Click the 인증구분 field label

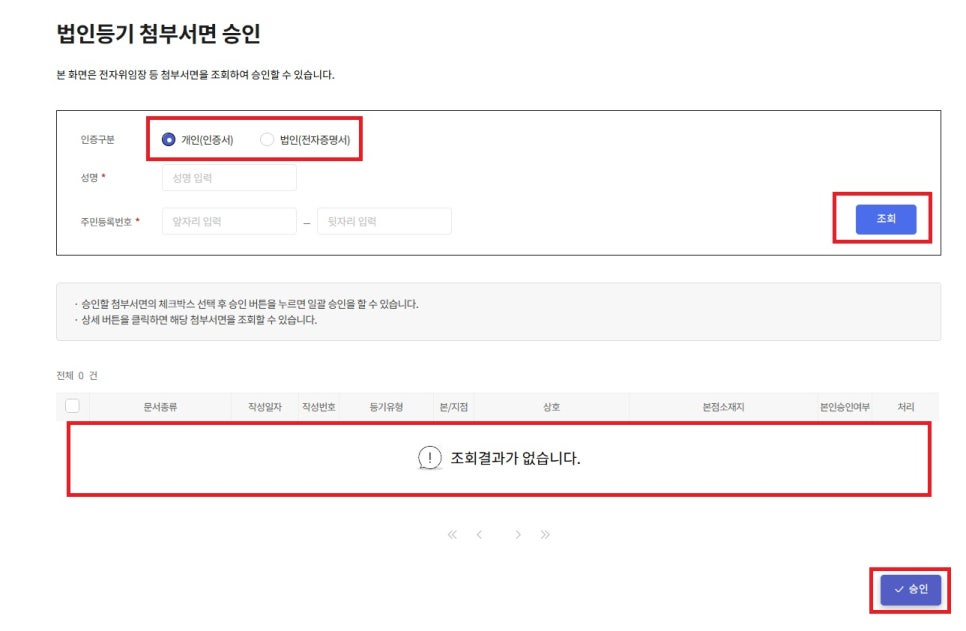(97, 140)
